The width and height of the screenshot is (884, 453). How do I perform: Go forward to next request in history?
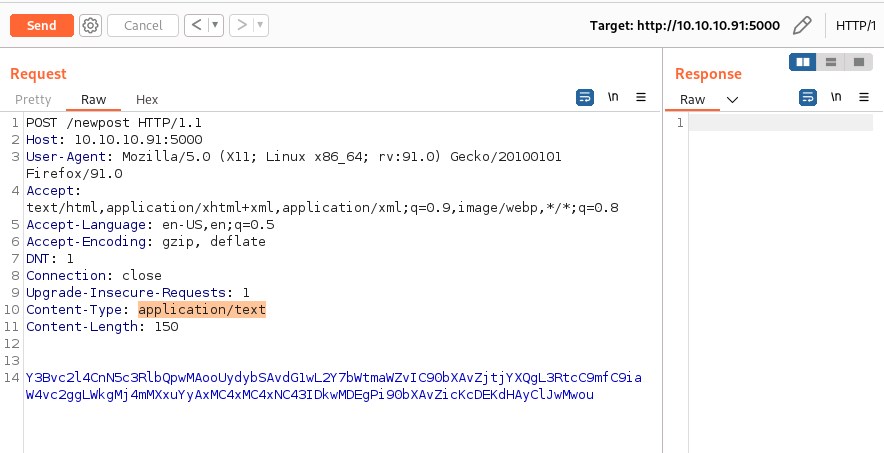tap(240, 25)
